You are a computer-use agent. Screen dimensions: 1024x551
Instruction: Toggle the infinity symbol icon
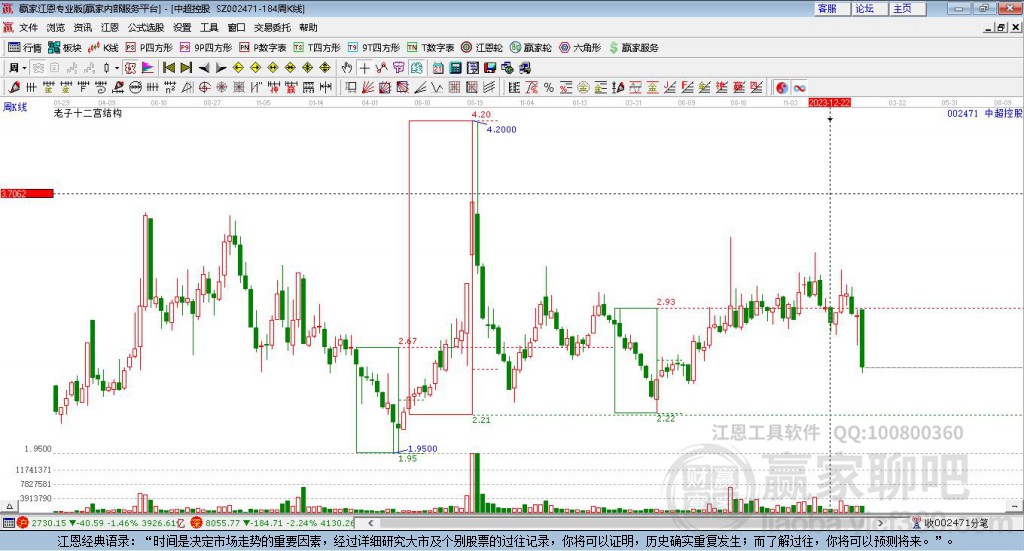tap(799, 87)
